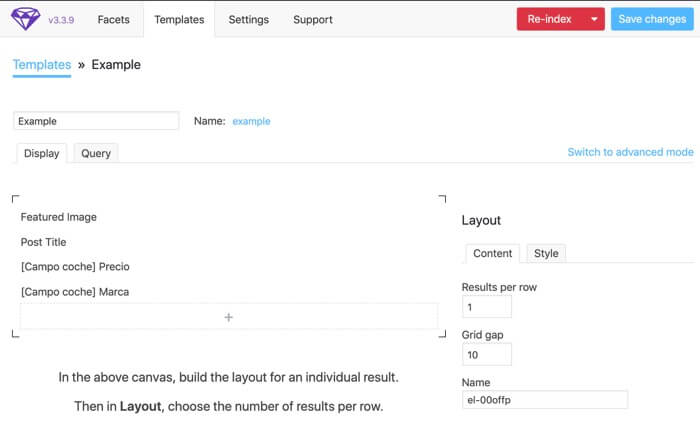Focus the Results per row field
This screenshot has height=448, width=700.
point(487,307)
